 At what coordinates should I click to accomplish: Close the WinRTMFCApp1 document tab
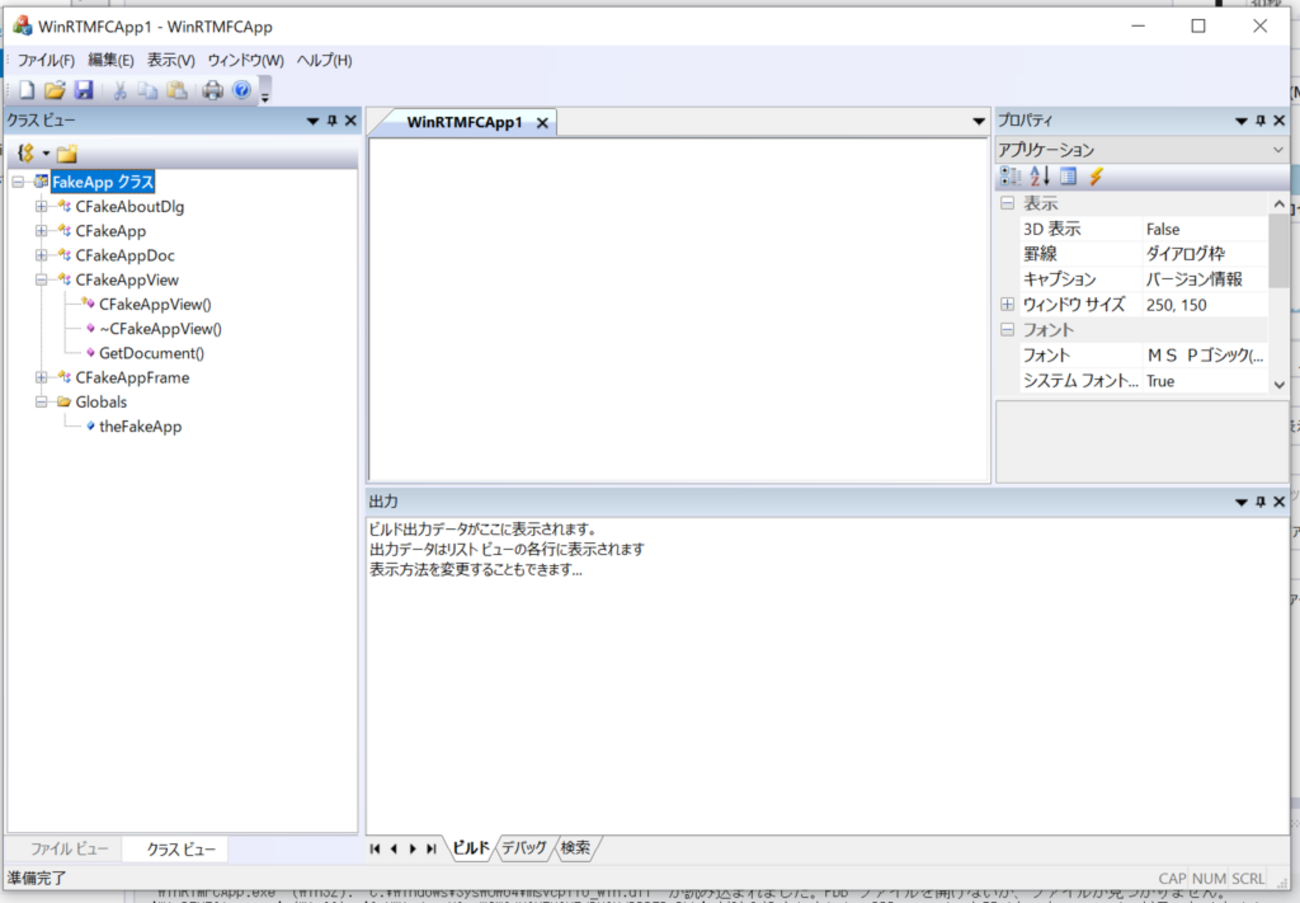[x=542, y=123]
